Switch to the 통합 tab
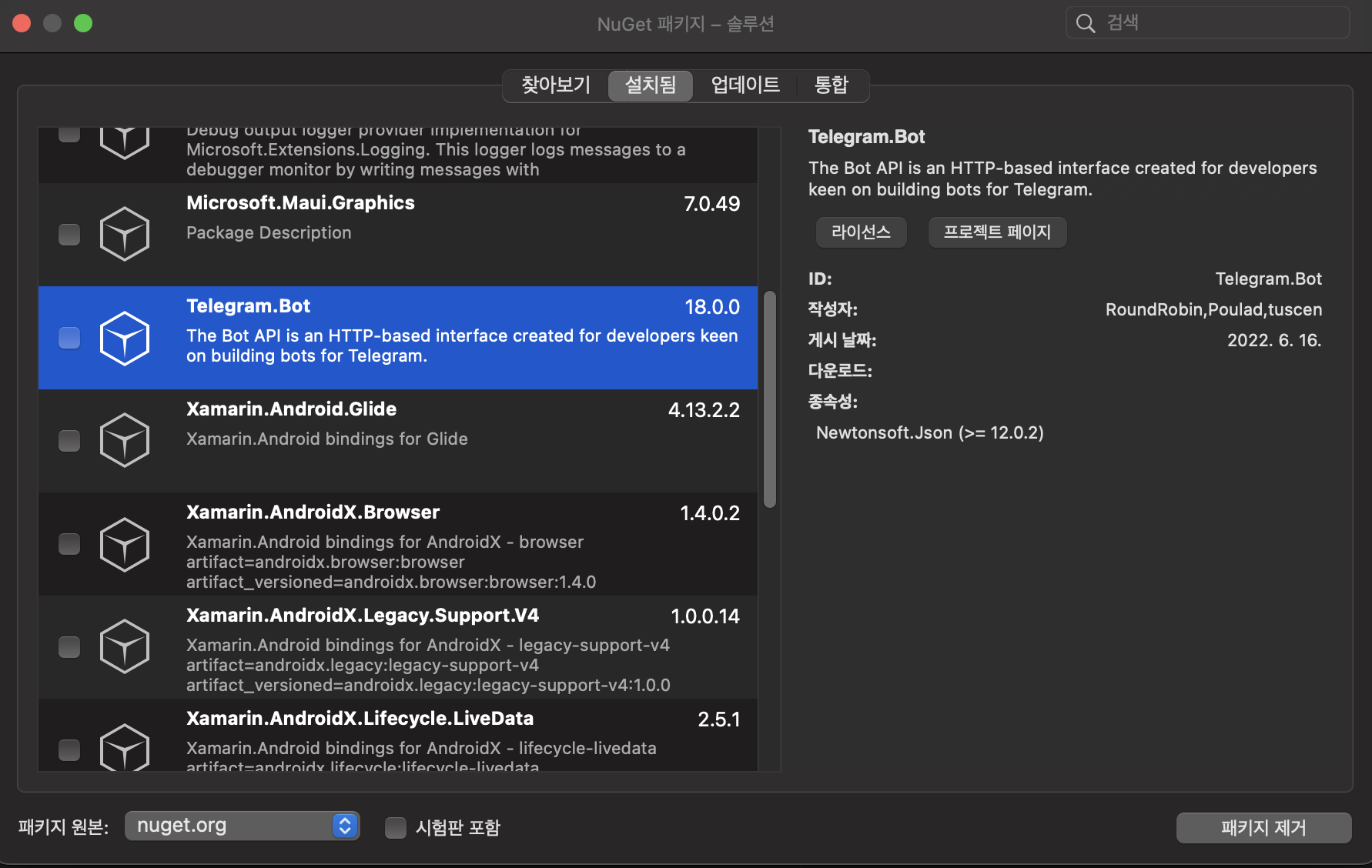1372x868 pixels. [832, 85]
